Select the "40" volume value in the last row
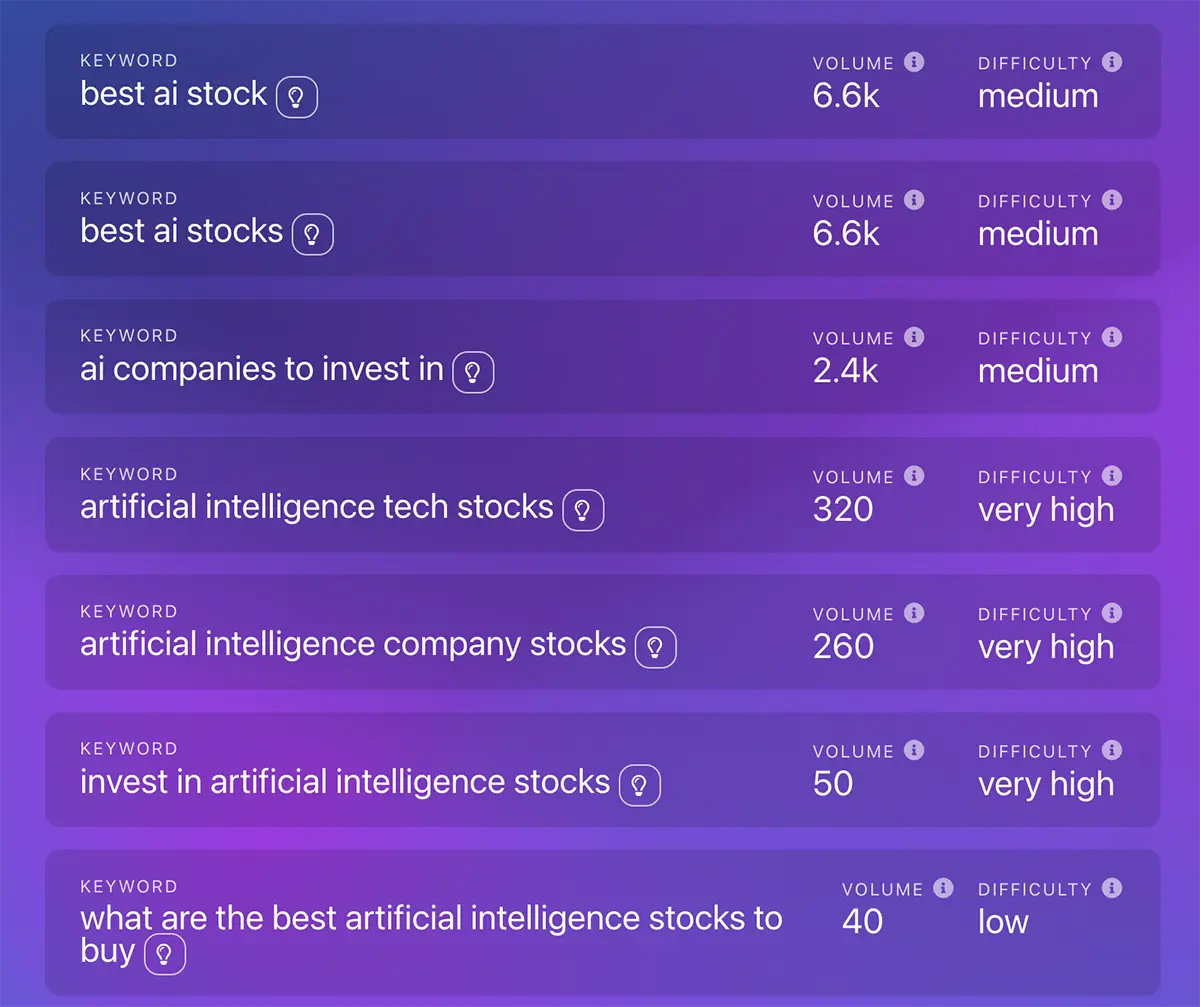Viewport: 1200px width, 1007px height. pyautogui.click(x=861, y=921)
